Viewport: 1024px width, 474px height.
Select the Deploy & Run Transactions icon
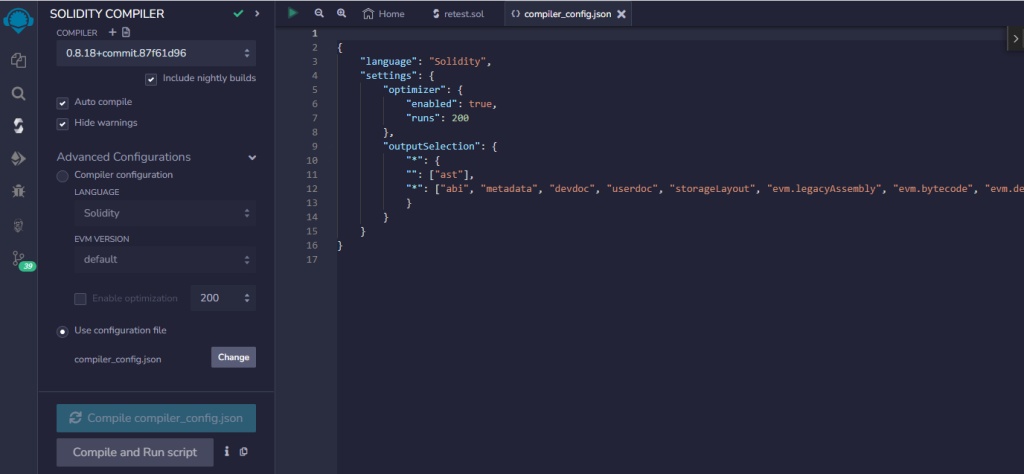pos(18,158)
